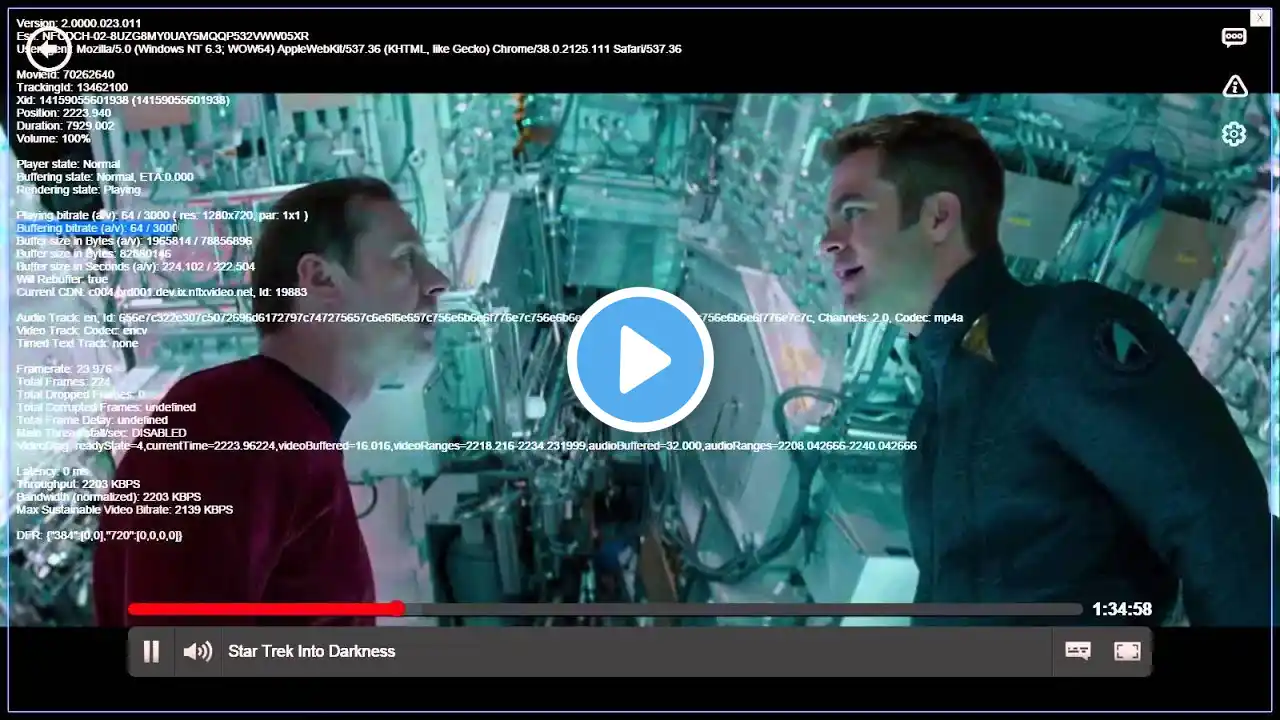
Task: Open the subtitles and audio icon
Action: coord(1078,652)
